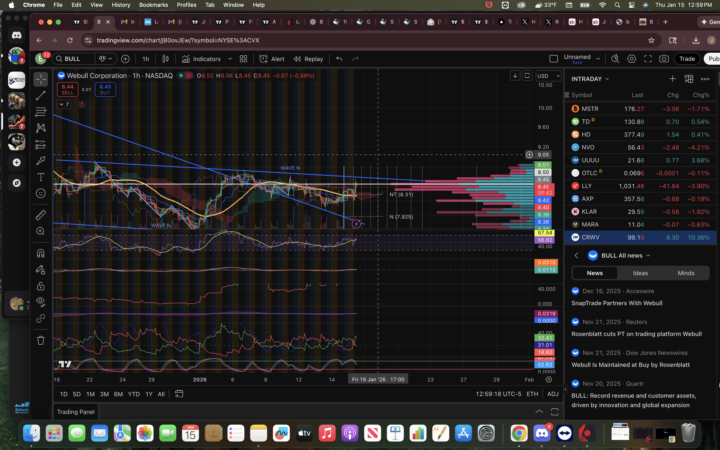Select the brush drawing tool
This screenshot has height=450, width=720.
pos(40,160)
